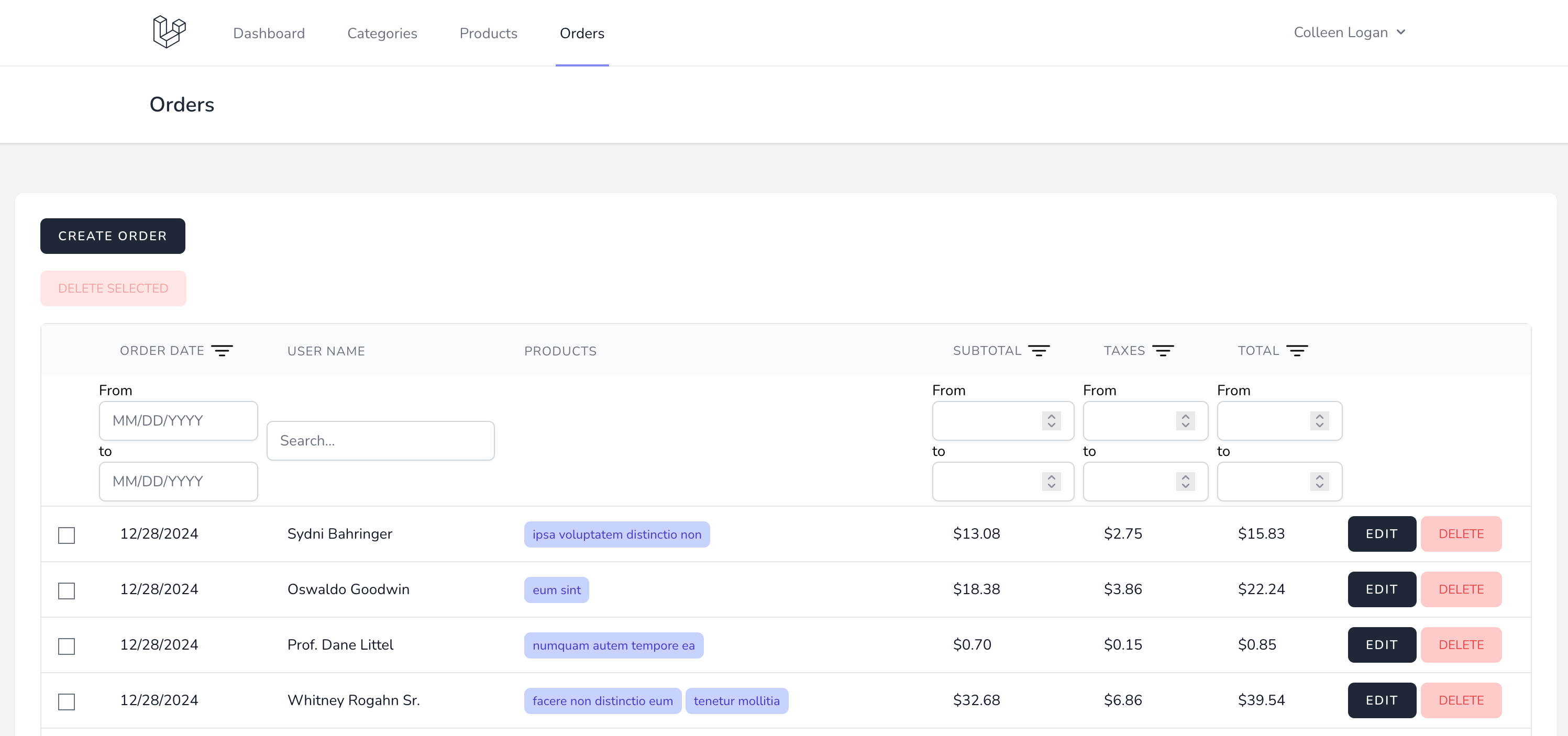Open the Order Date to date field

[179, 482]
